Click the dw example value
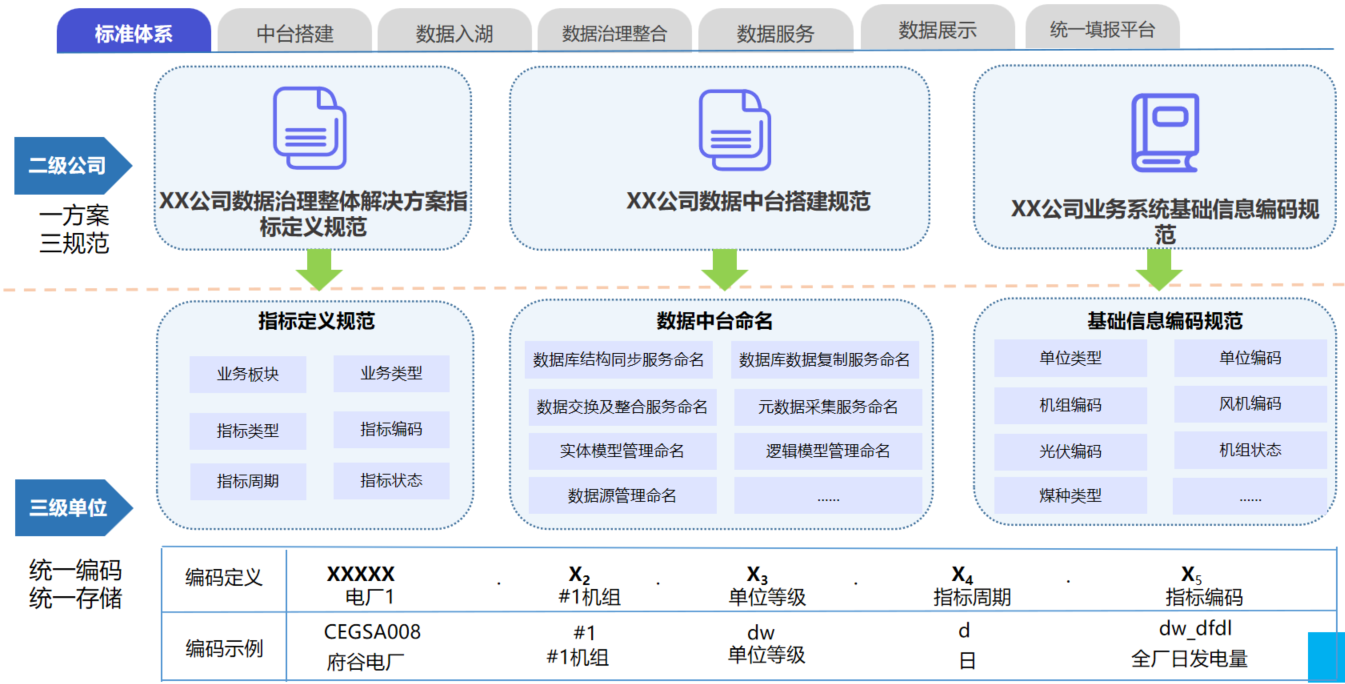The height and width of the screenshot is (684, 1345). [x=760, y=633]
